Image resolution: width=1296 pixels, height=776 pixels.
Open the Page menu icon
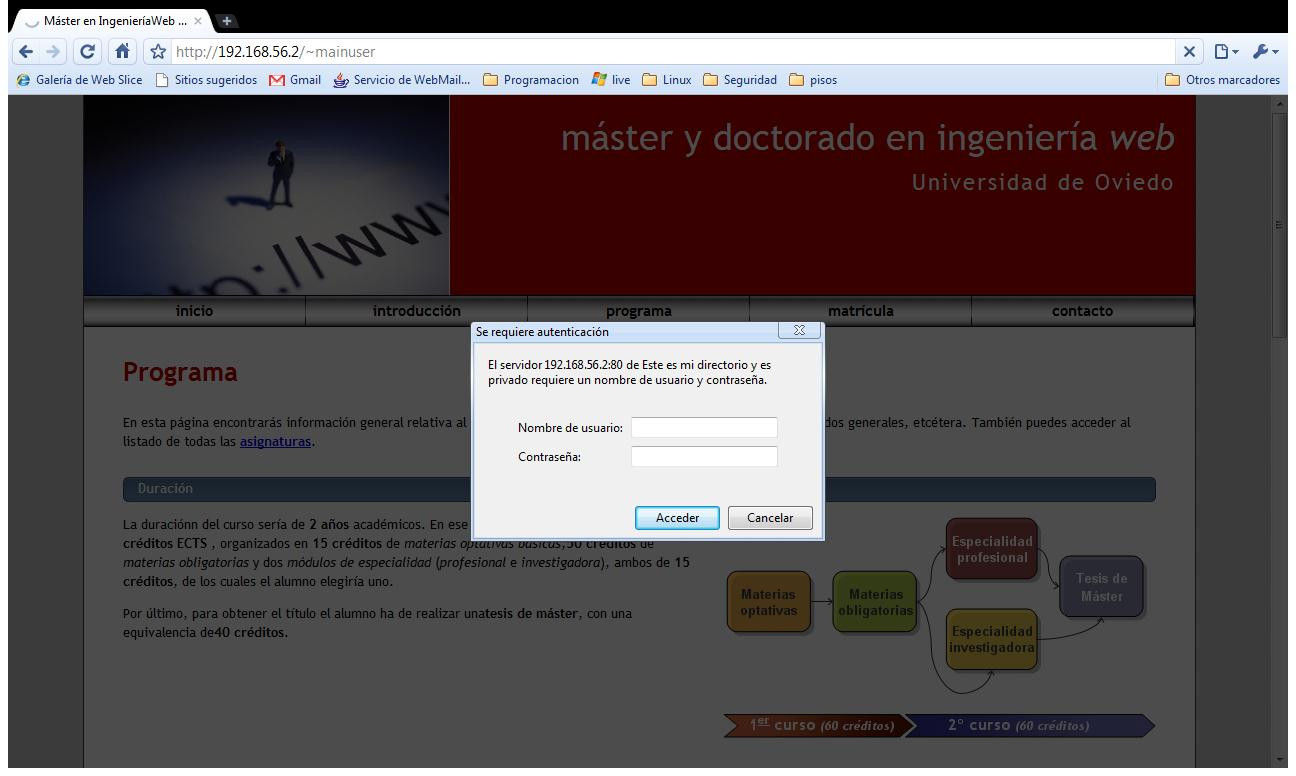(x=1226, y=52)
